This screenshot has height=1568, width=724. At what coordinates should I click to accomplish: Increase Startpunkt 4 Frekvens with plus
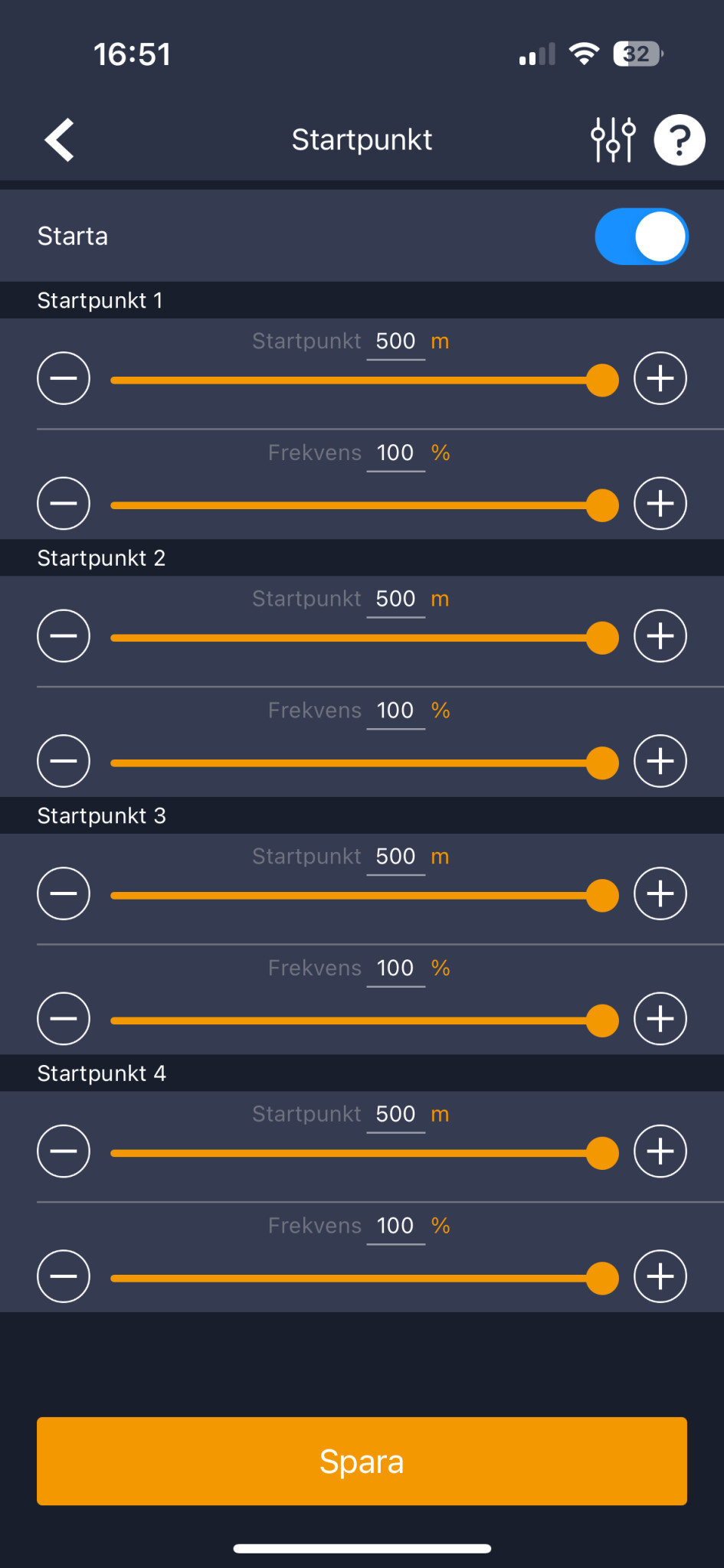tap(660, 1276)
